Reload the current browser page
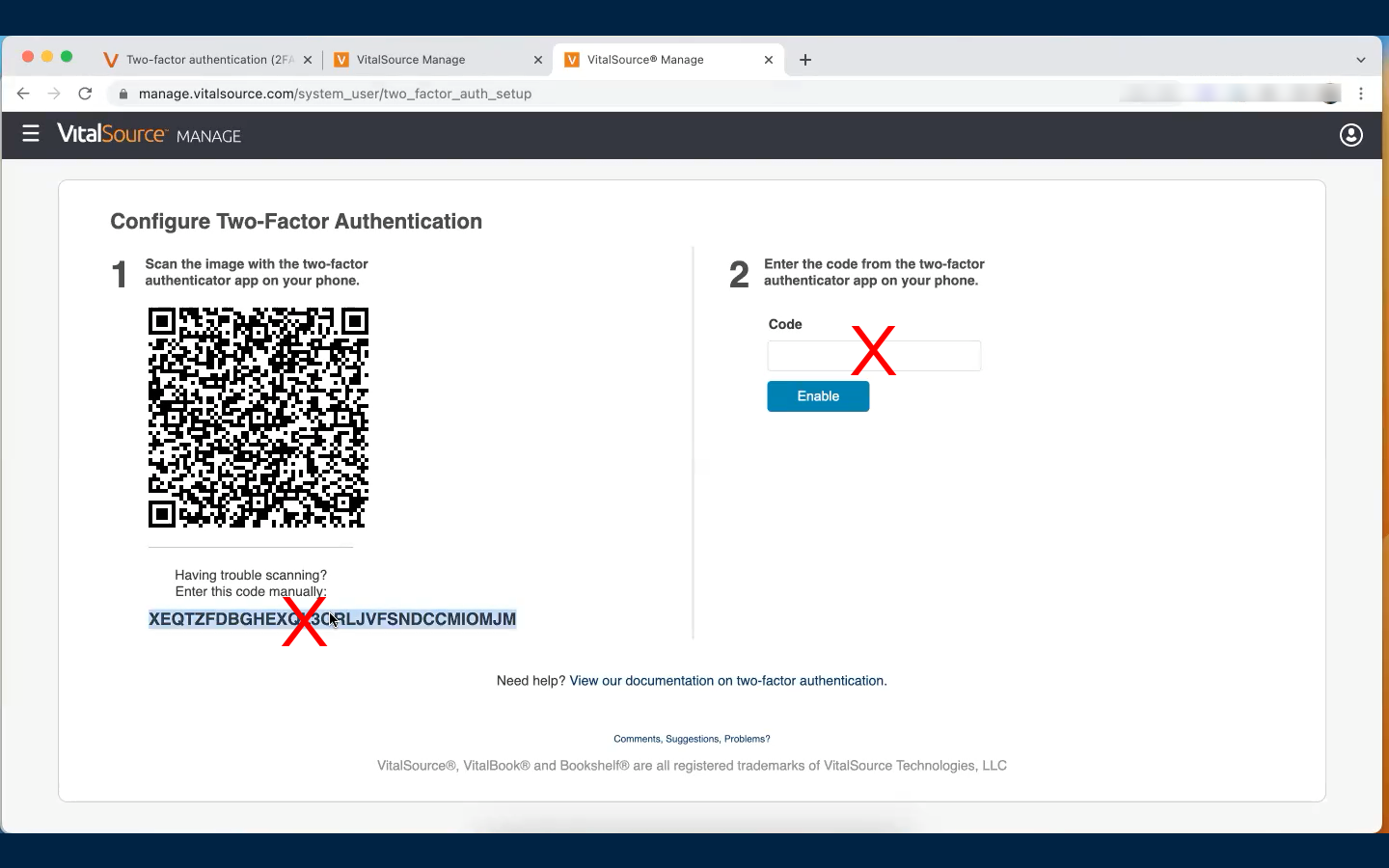This screenshot has height=868, width=1389. click(85, 94)
